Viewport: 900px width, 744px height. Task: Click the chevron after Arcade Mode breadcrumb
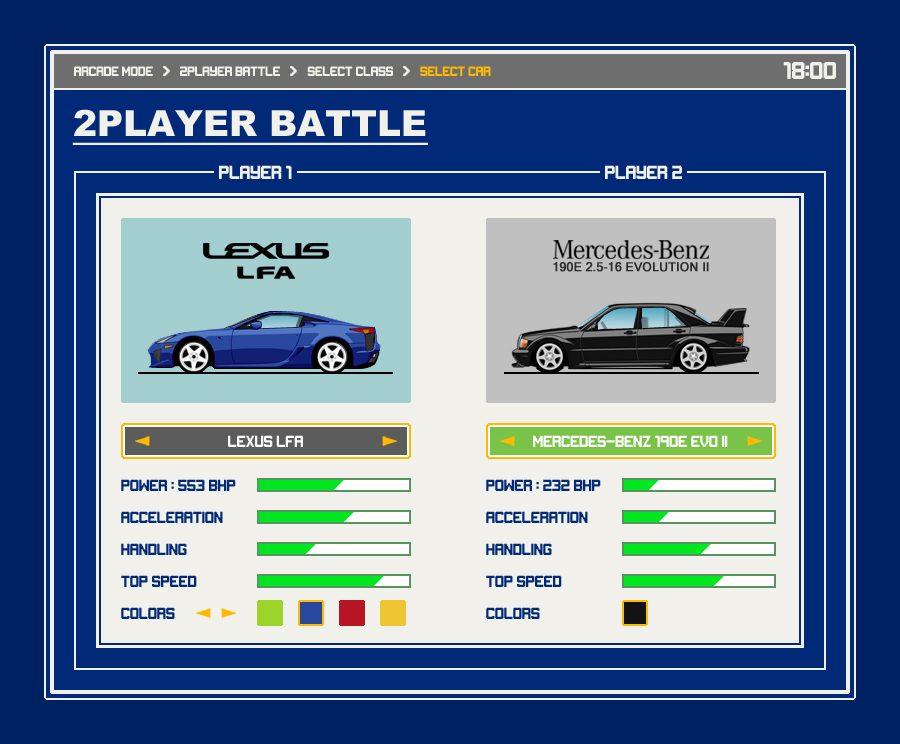pos(166,71)
